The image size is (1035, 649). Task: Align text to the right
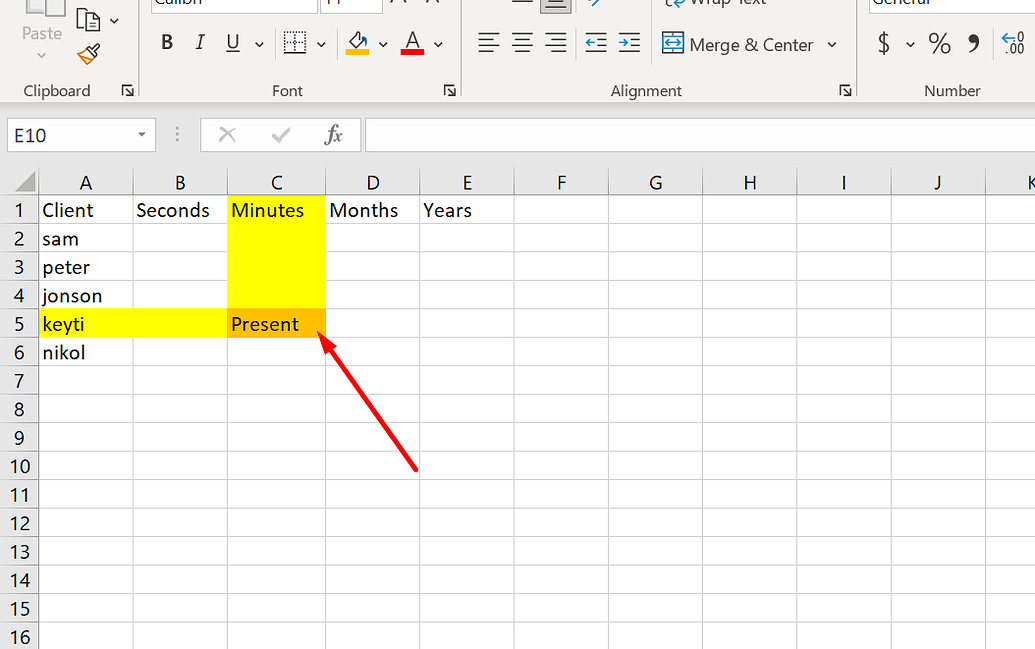[556, 43]
